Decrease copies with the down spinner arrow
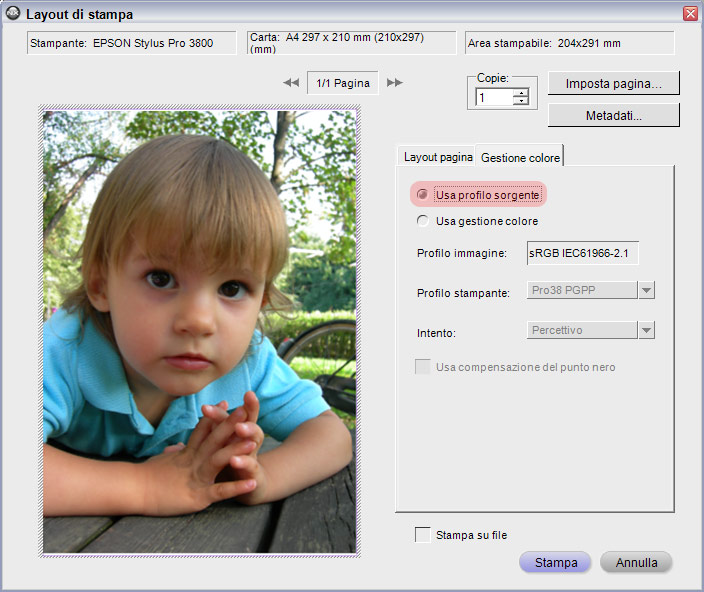 (521, 101)
